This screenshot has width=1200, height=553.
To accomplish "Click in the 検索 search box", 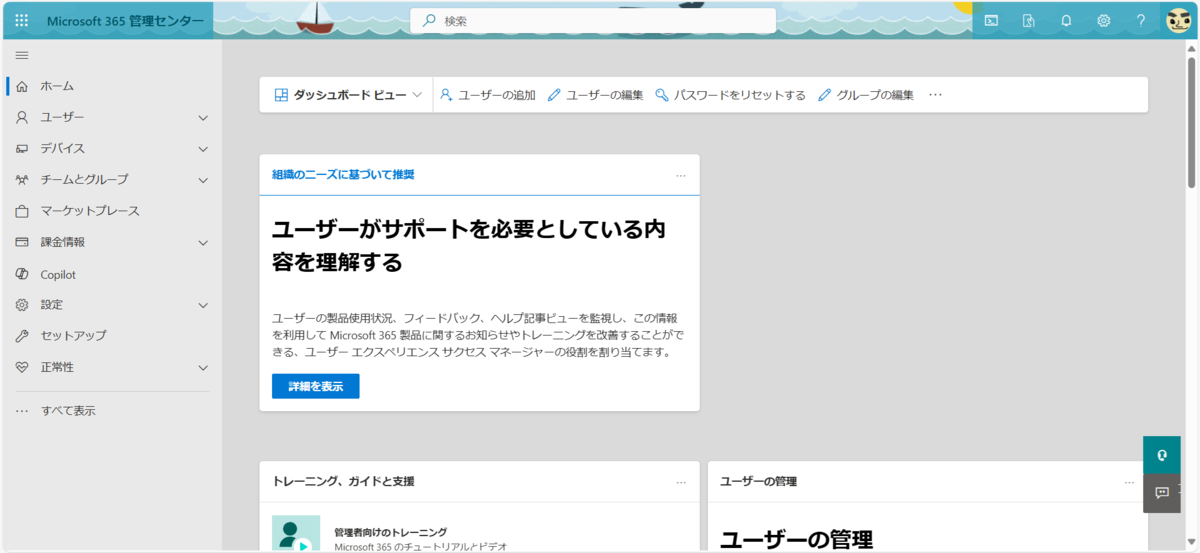I will (x=593, y=20).
